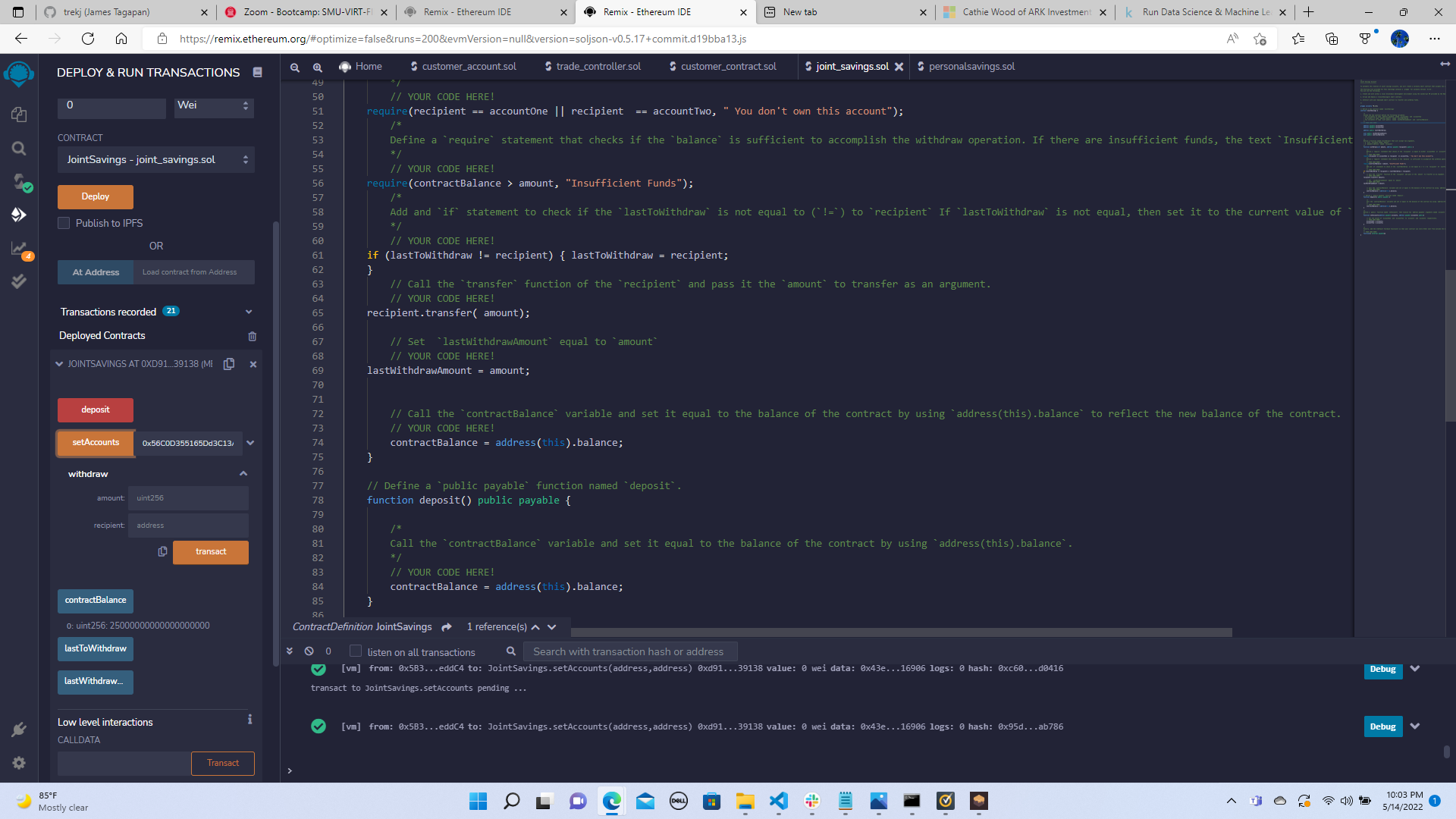Expand Transactions recorded section

click(x=249, y=312)
